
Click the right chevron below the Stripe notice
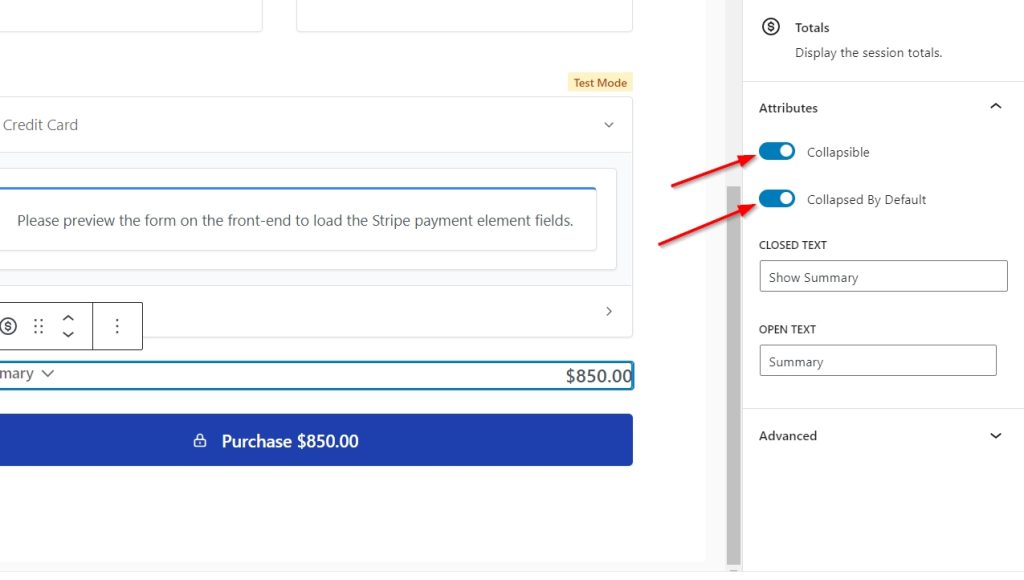[609, 311]
